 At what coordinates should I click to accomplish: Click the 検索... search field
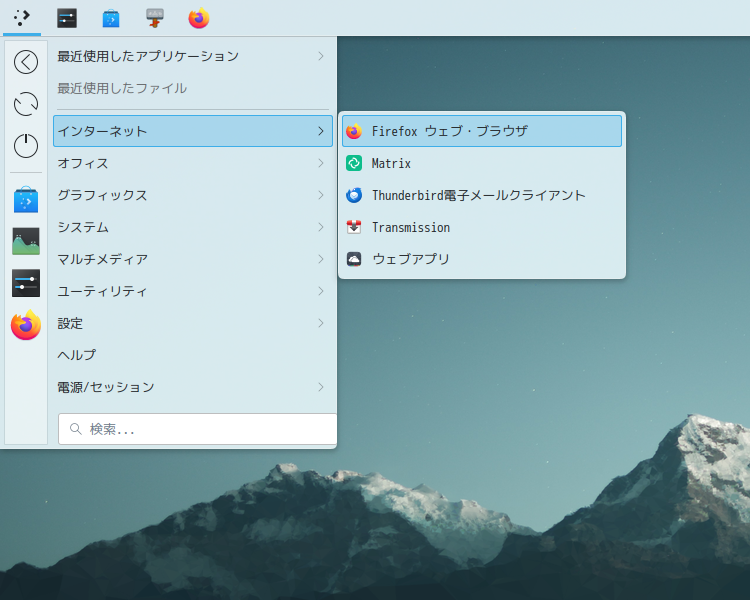point(198,429)
